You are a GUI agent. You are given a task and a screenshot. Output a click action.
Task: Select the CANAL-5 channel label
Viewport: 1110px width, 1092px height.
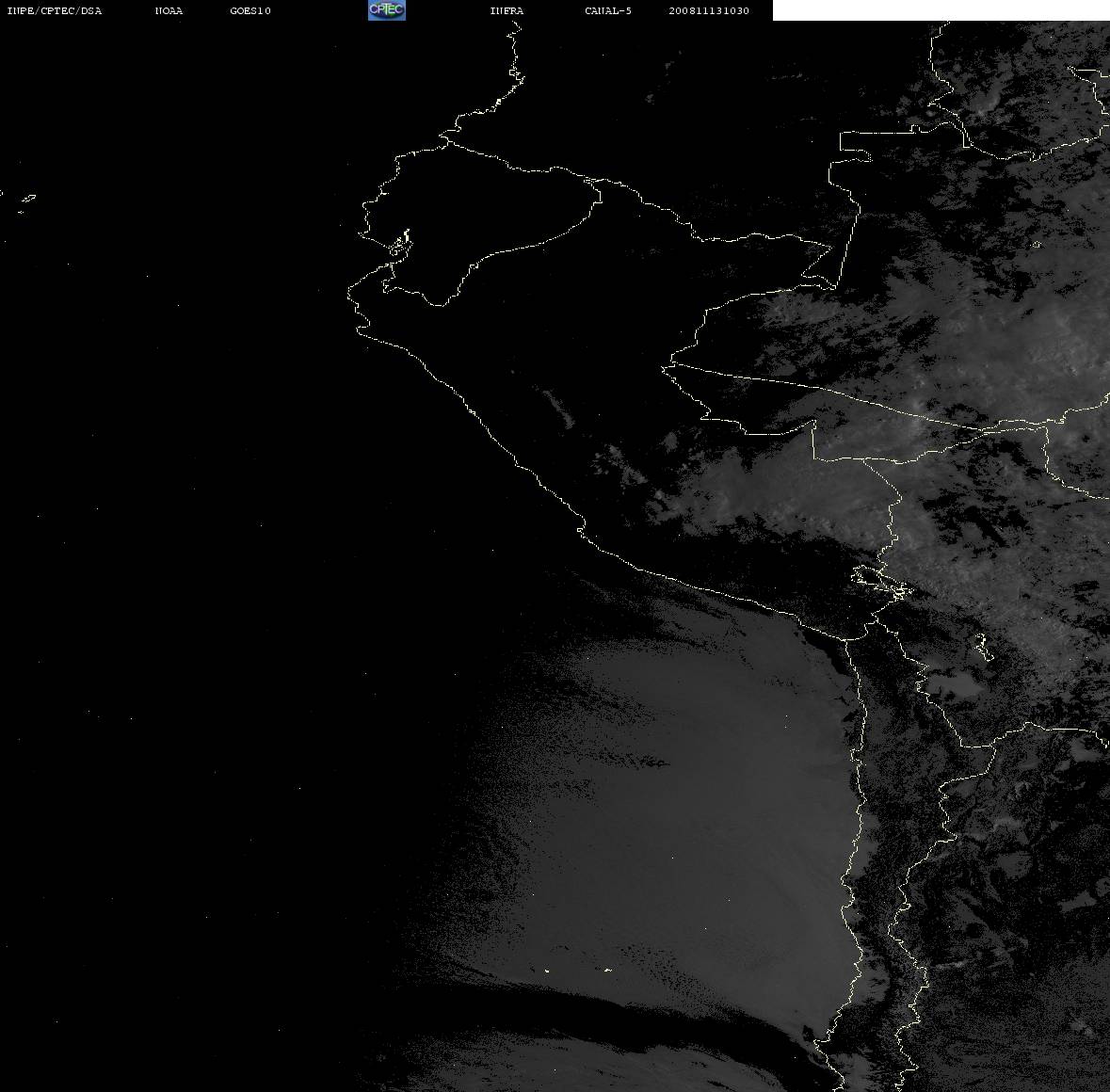tap(608, 10)
